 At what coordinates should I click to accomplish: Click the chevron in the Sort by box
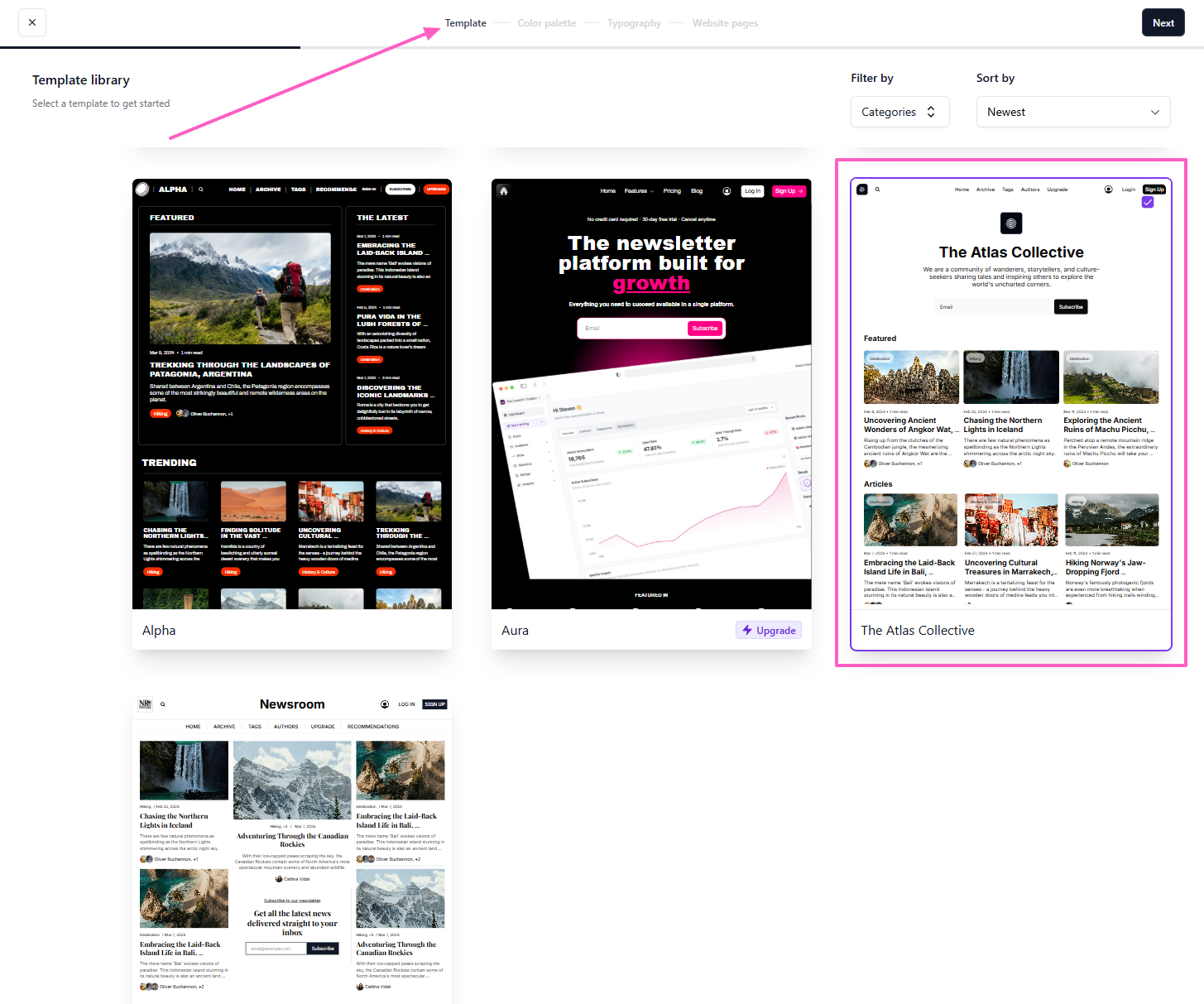coord(1154,112)
